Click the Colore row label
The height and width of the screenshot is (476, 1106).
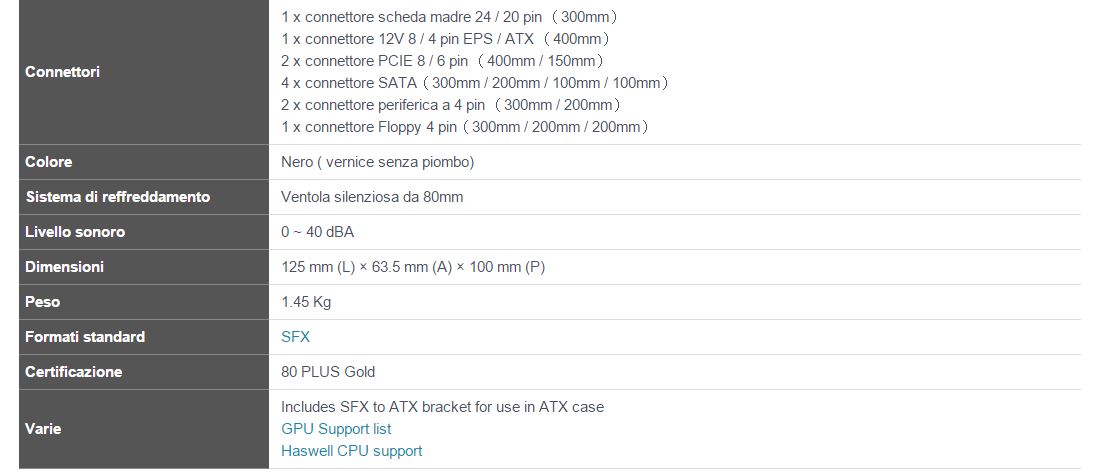(48, 162)
